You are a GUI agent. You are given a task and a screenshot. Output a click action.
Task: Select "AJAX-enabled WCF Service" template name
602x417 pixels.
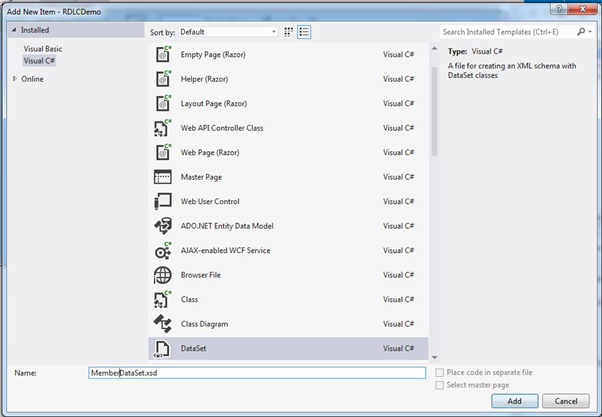[225, 250]
